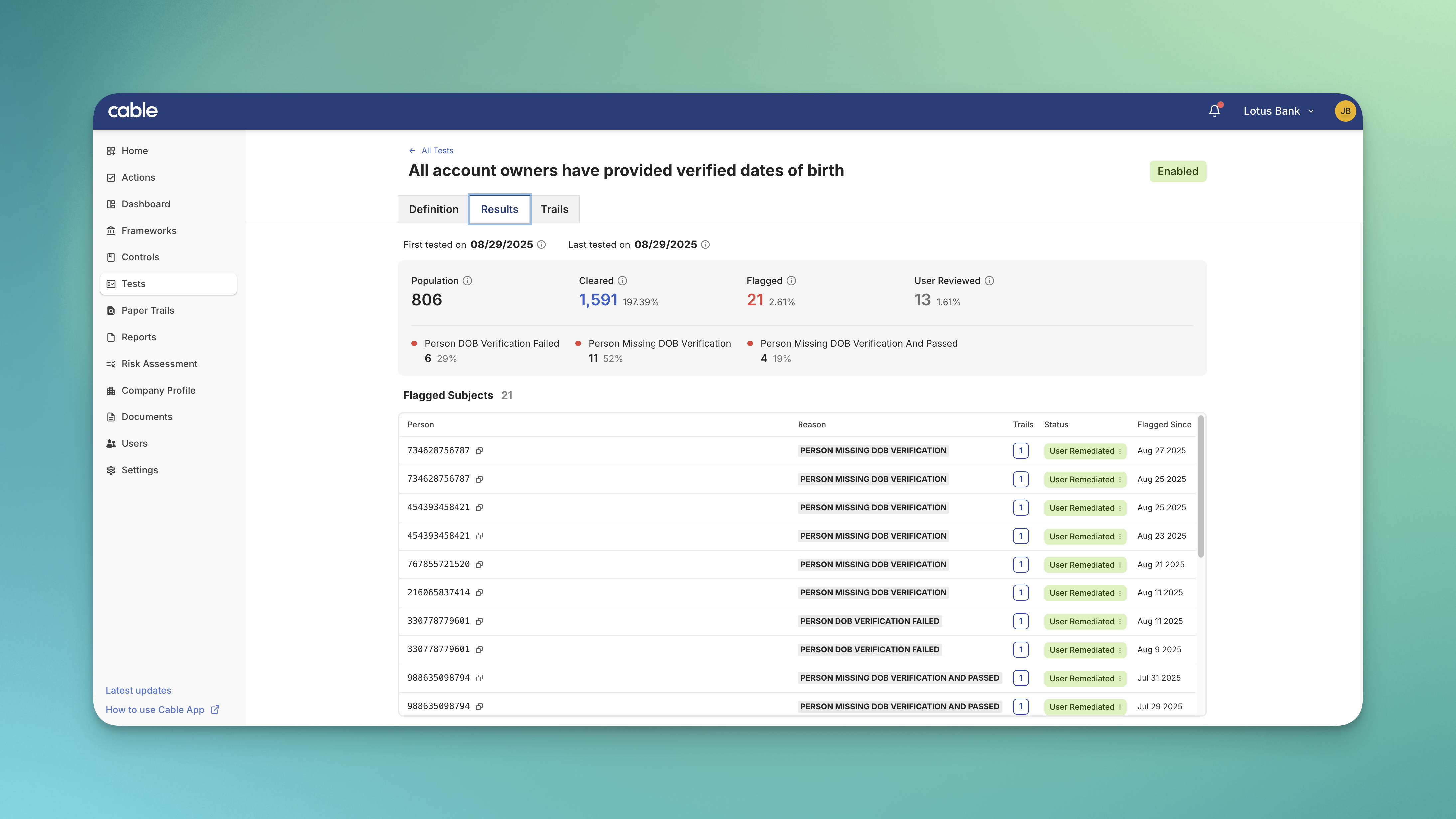The height and width of the screenshot is (819, 1456).
Task: Copy person ID 216065837414
Action: 479,593
